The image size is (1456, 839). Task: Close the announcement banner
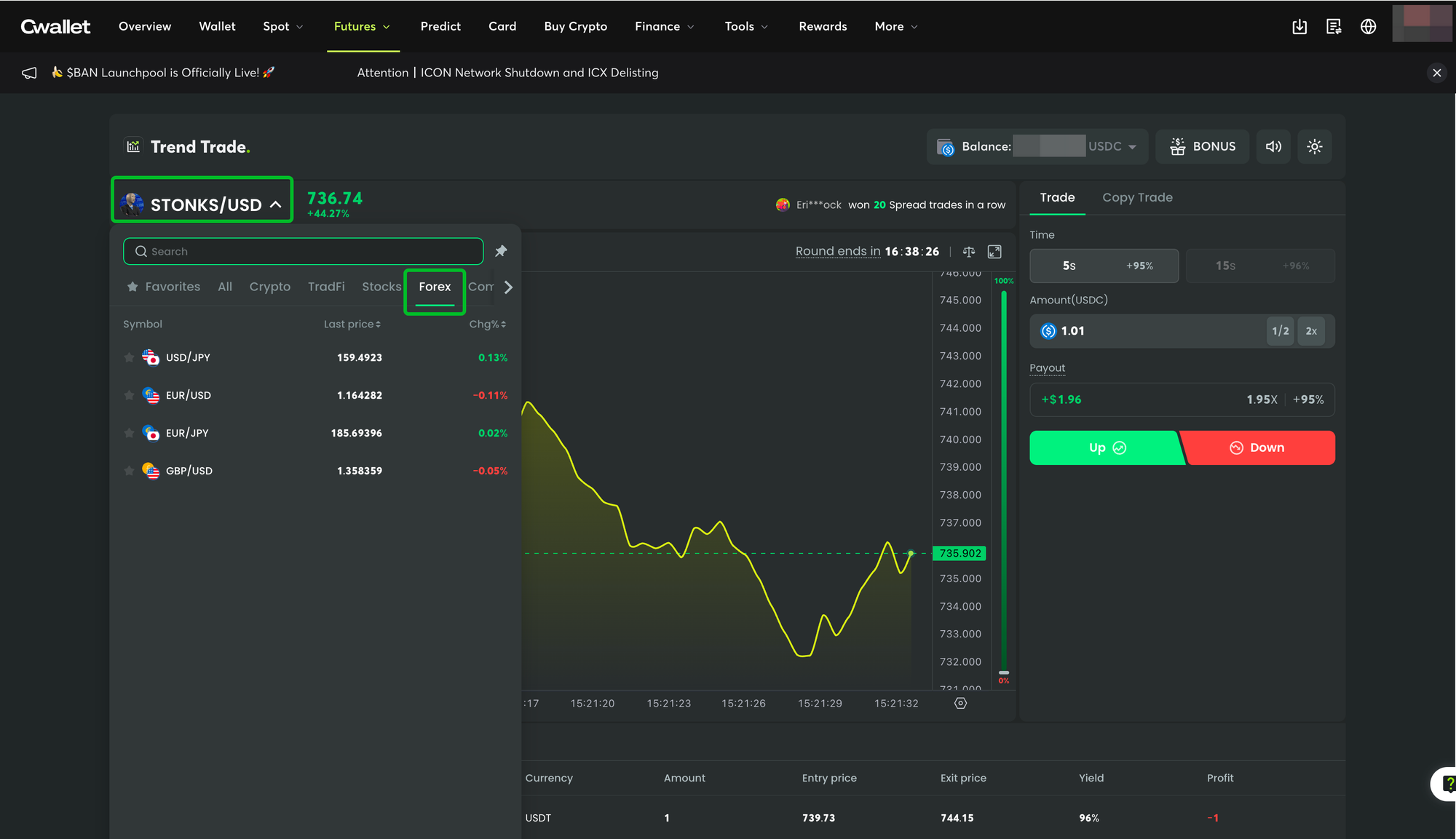1436,73
